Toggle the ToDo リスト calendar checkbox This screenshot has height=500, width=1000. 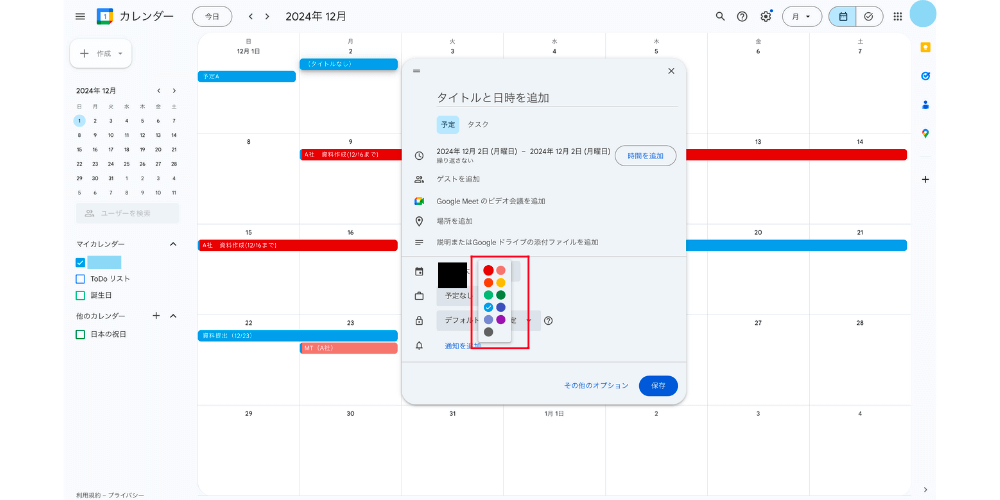coord(80,279)
